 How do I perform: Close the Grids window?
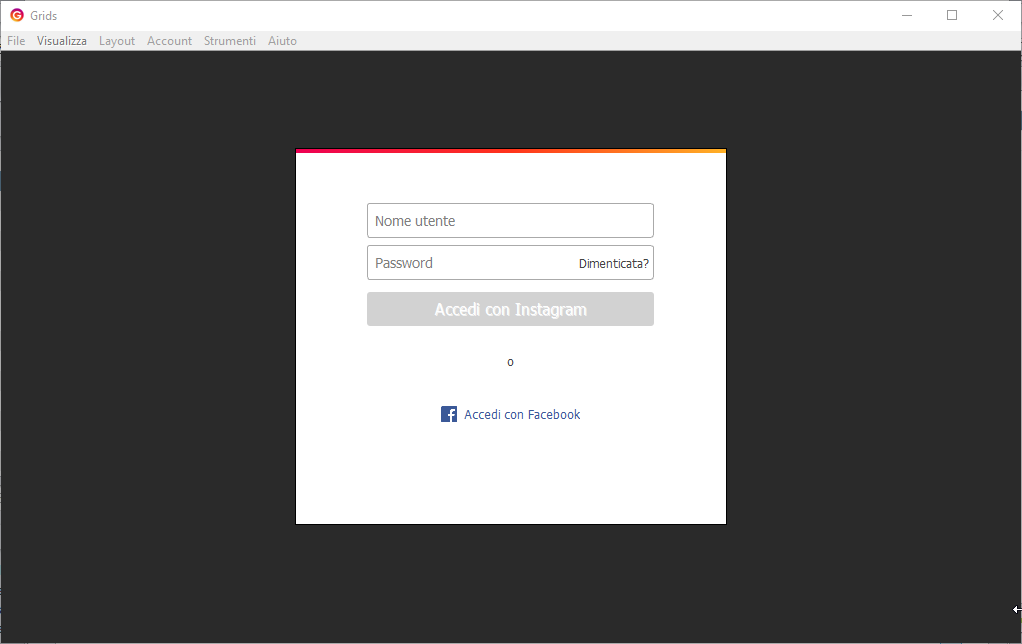[x=998, y=15]
